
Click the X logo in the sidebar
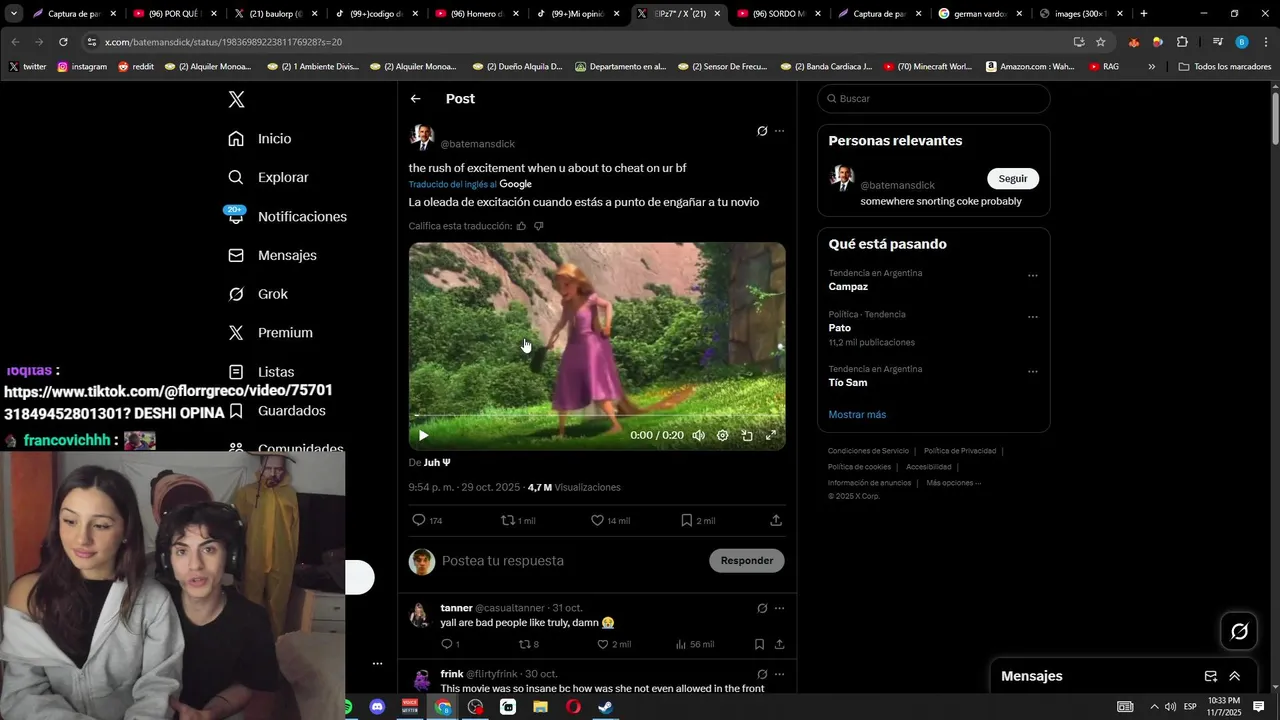click(236, 99)
